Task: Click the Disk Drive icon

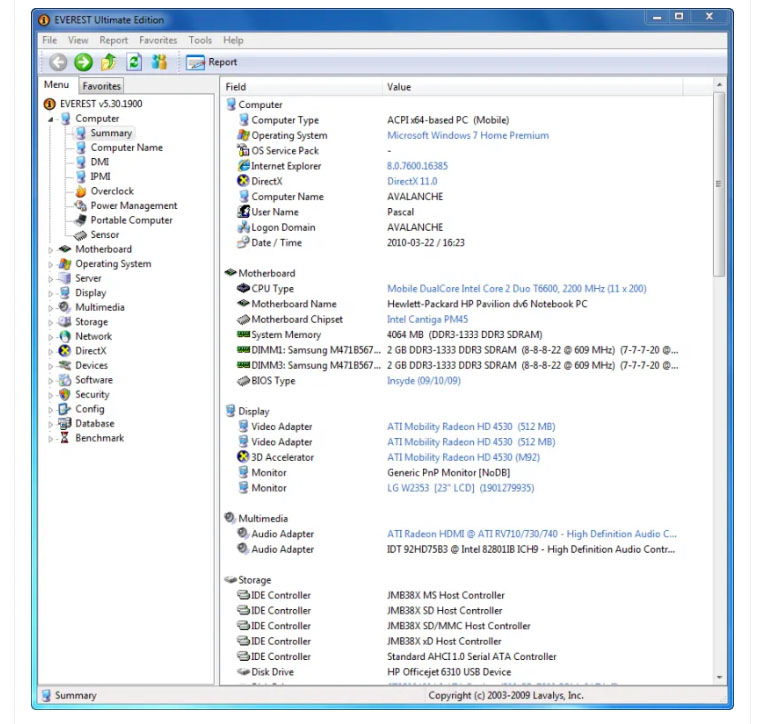Action: (243, 672)
